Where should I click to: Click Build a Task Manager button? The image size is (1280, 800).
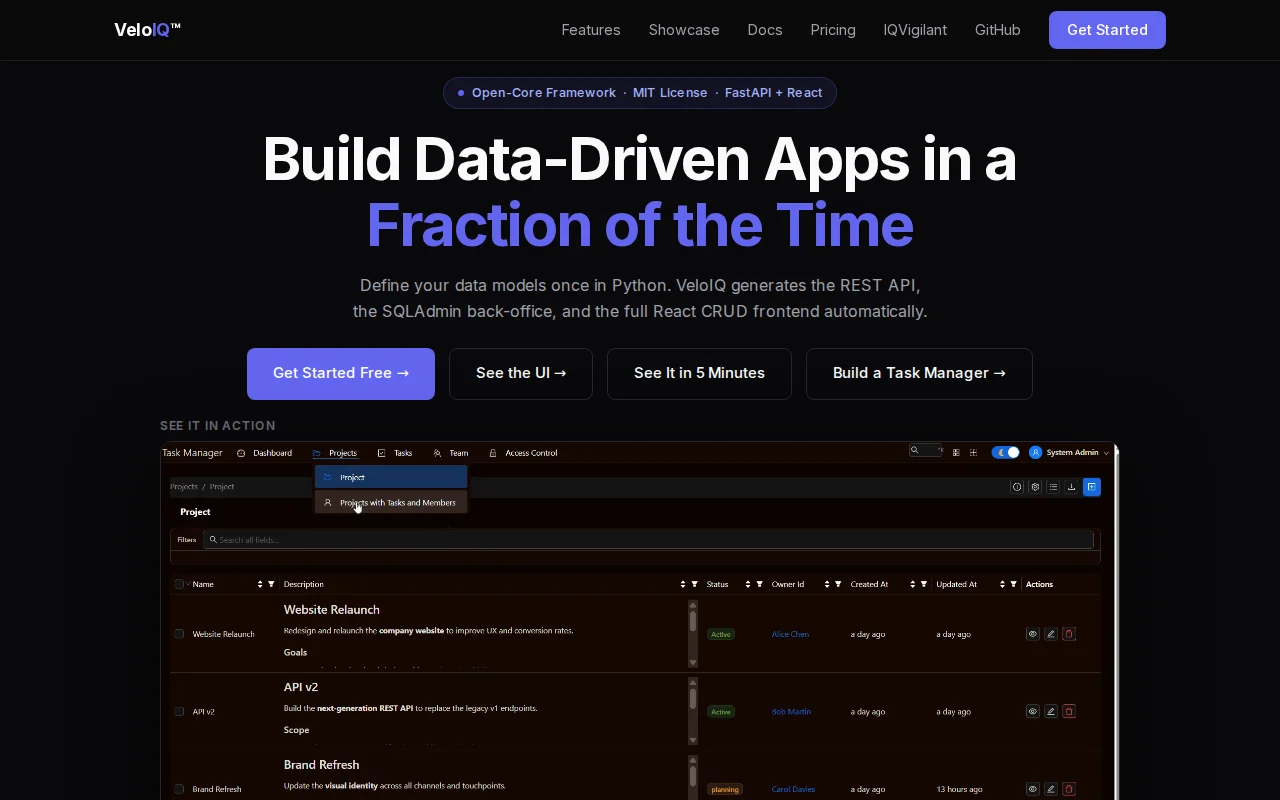click(919, 373)
